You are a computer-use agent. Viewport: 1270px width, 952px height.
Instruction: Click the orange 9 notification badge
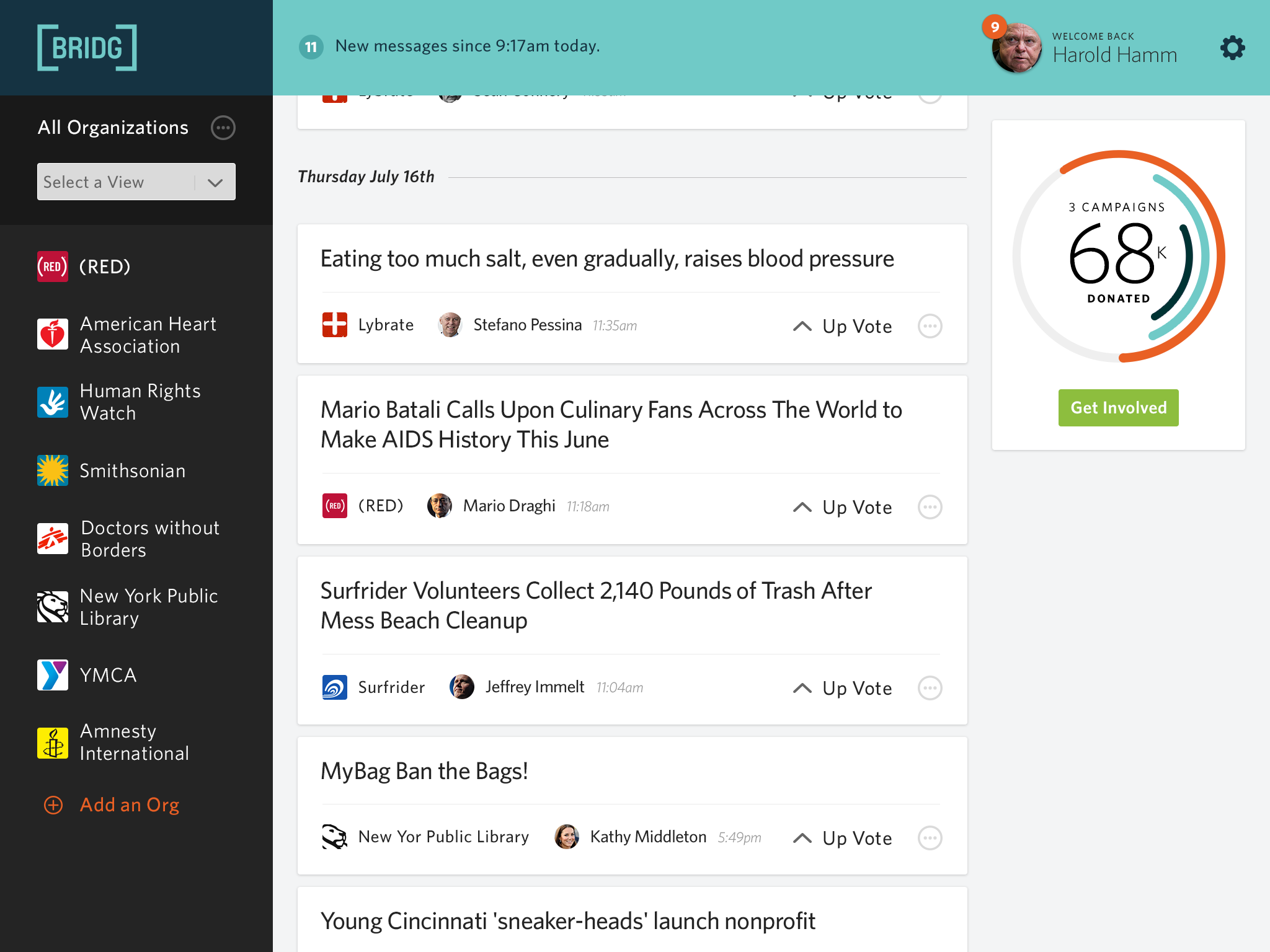coord(995,27)
